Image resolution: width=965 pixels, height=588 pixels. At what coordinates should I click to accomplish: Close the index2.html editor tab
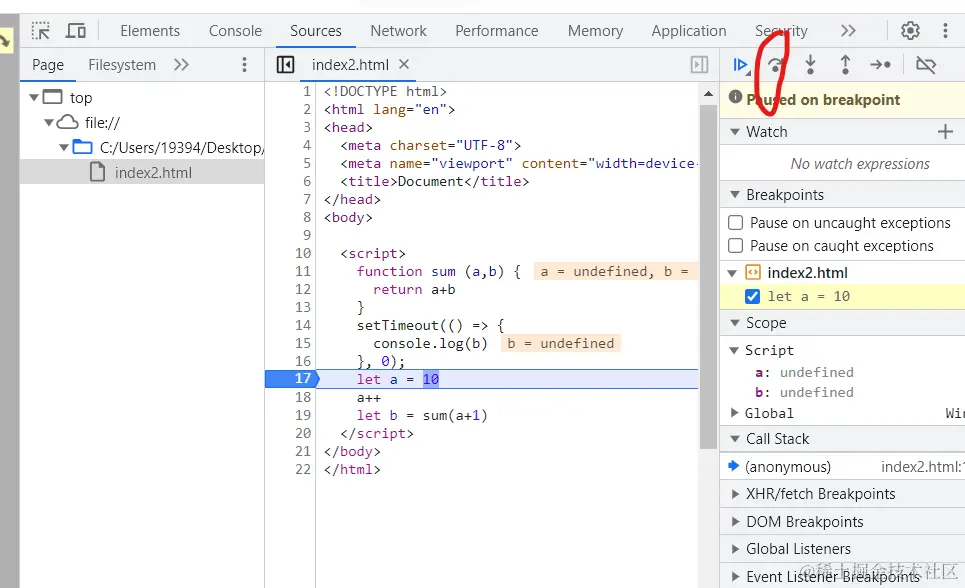point(404,64)
